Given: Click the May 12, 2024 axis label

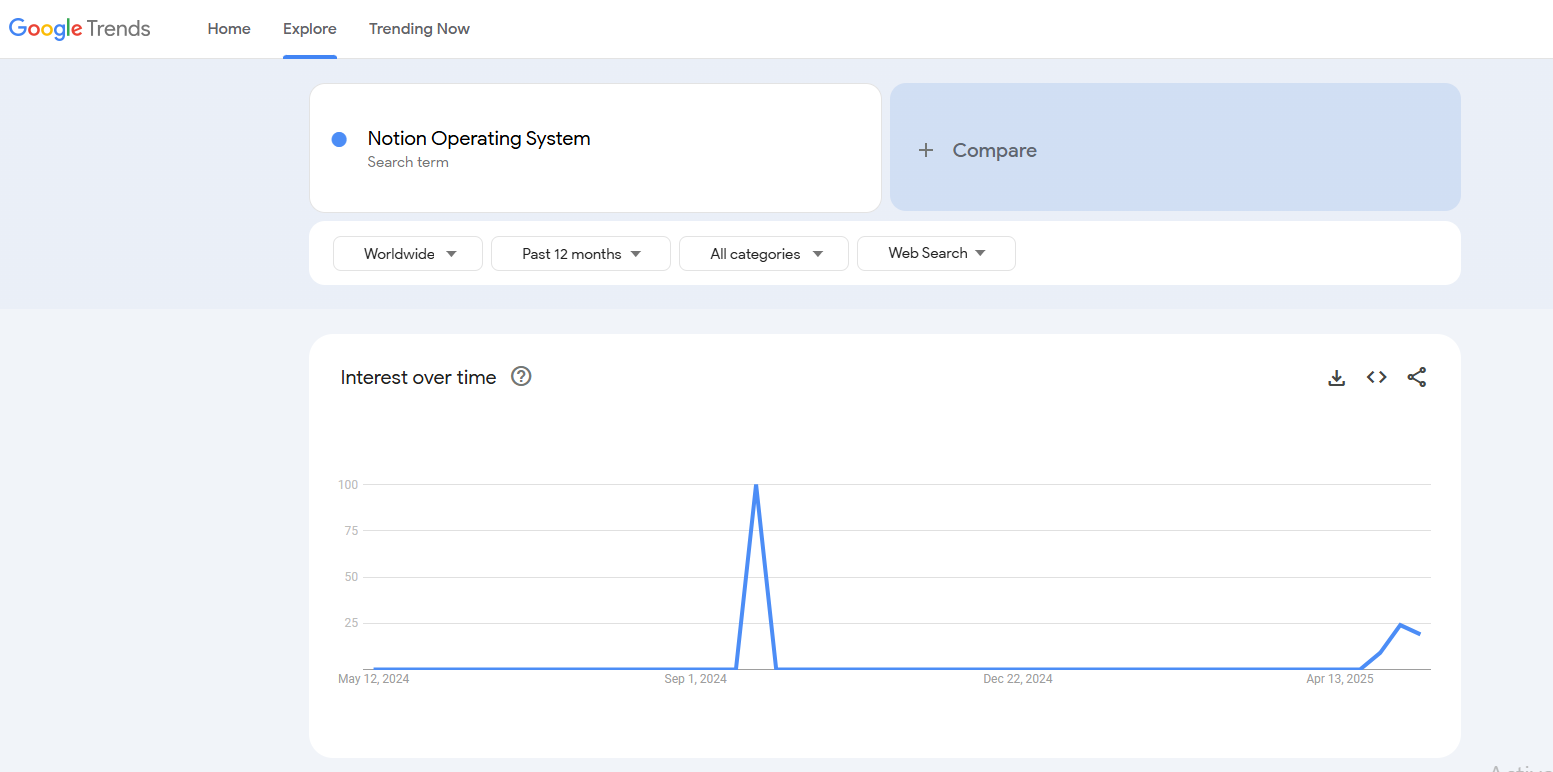Looking at the screenshot, I should point(374,679).
